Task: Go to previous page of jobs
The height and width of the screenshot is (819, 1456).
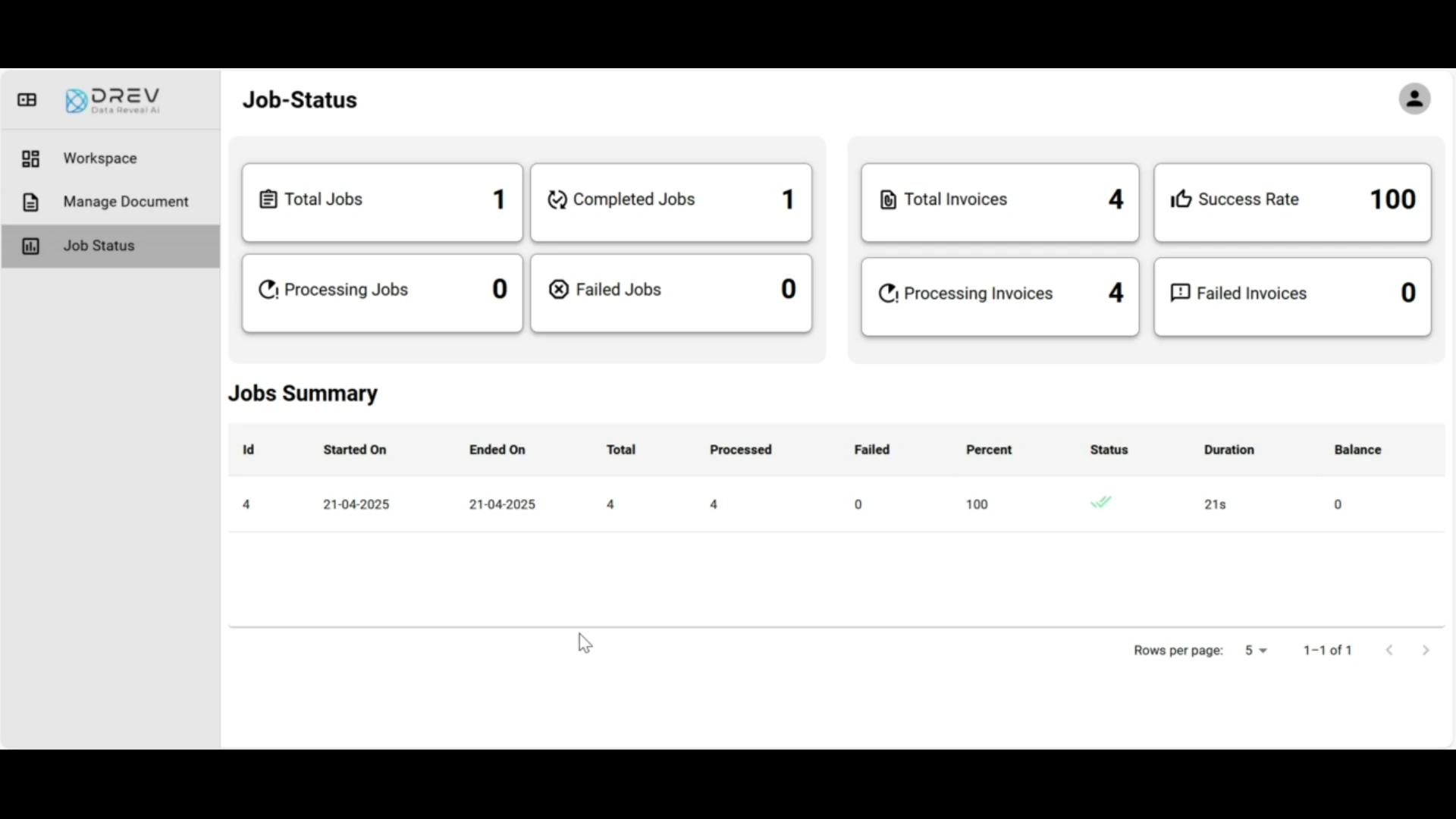Action: pyautogui.click(x=1389, y=651)
